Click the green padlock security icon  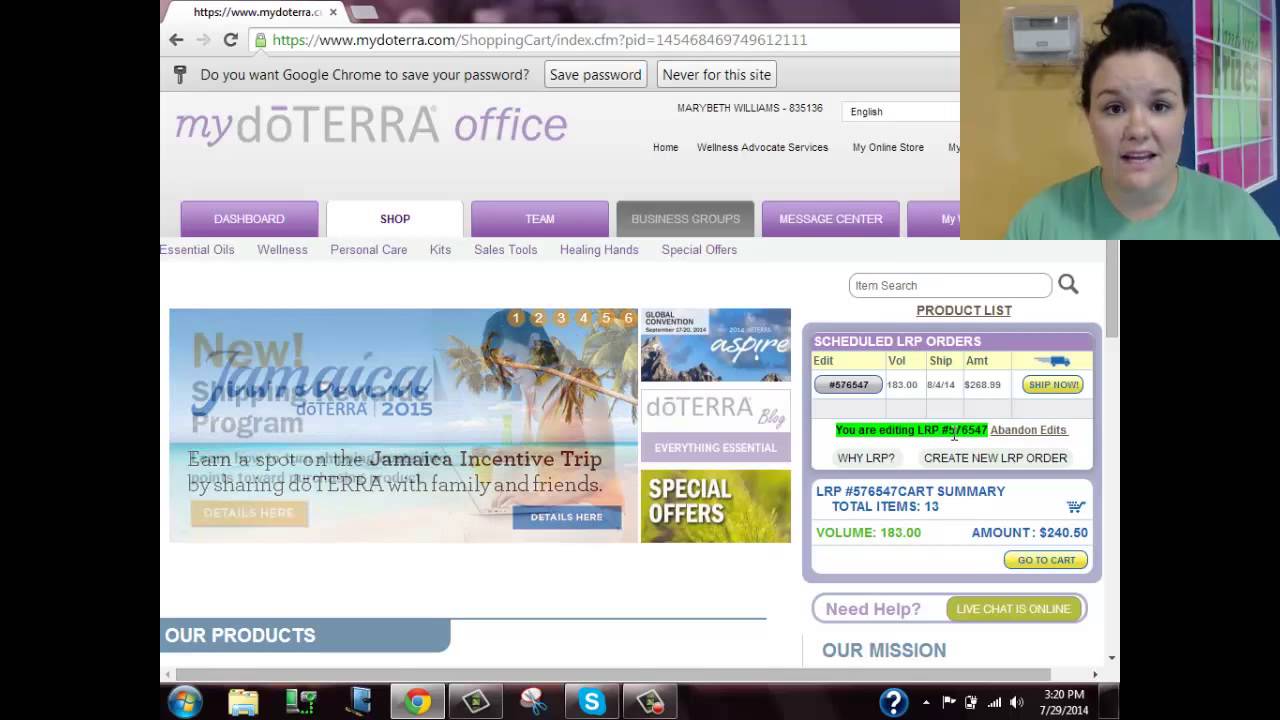tap(260, 40)
